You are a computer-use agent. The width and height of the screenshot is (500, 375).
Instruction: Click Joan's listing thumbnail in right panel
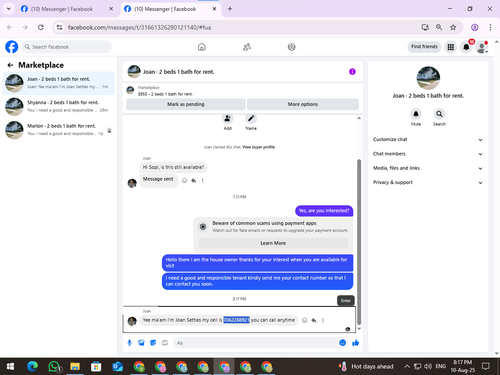[x=428, y=78]
